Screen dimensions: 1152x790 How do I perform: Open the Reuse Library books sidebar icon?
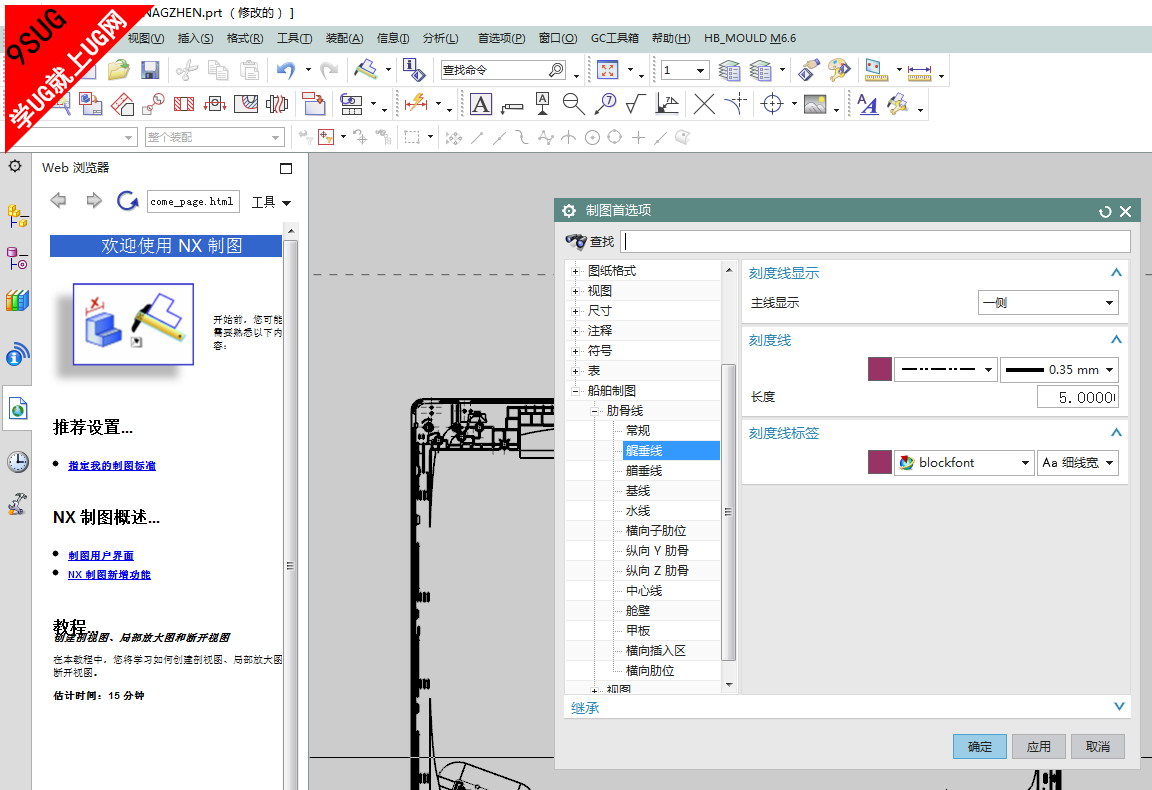click(x=17, y=300)
